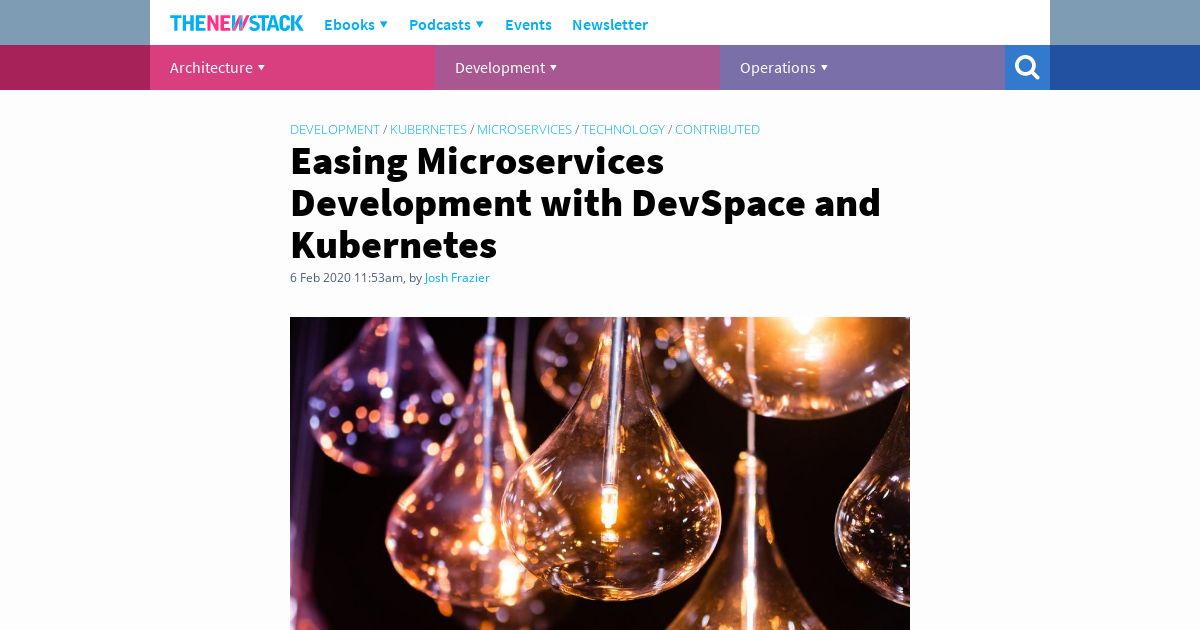Go to the Events page
The image size is (1200, 630).
pyautogui.click(x=528, y=24)
